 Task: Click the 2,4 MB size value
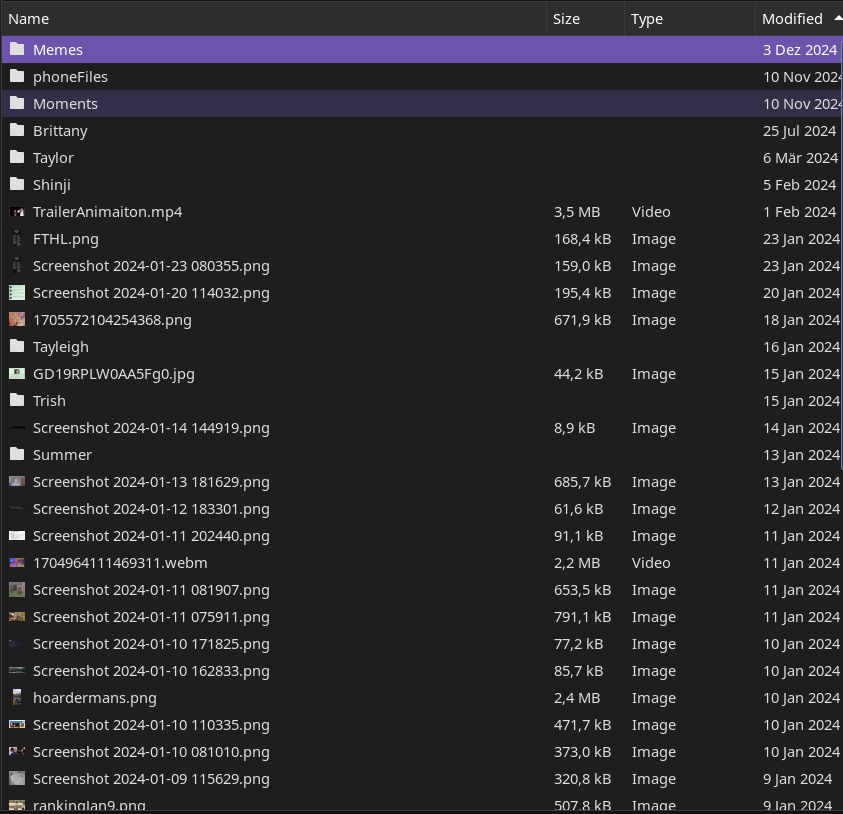point(577,698)
